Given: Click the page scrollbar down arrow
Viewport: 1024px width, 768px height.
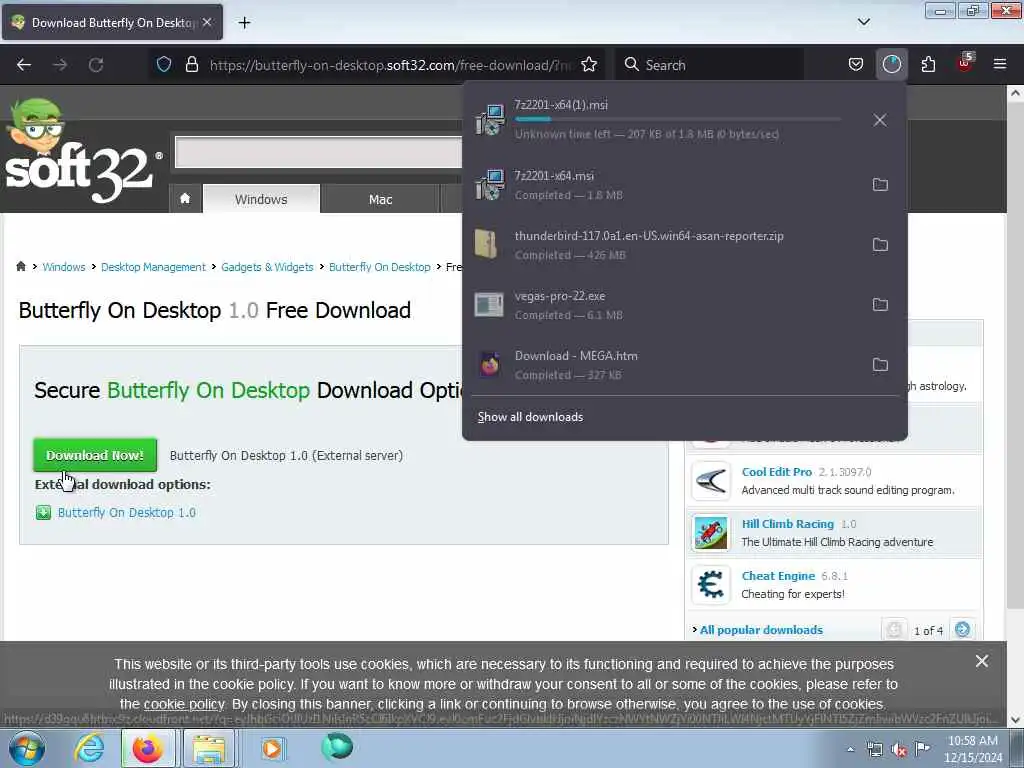Looking at the screenshot, I should click(1016, 720).
